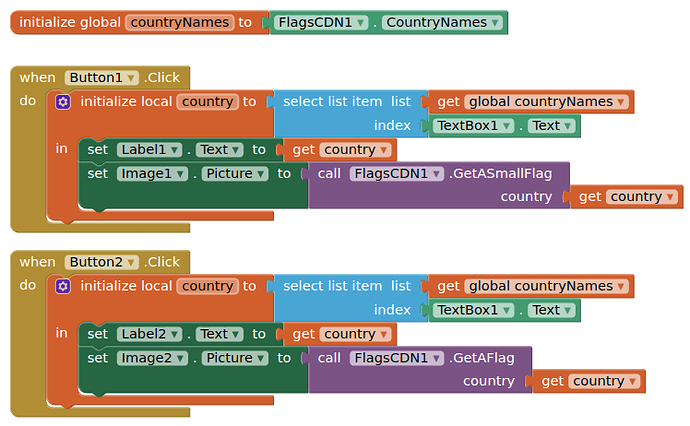Open get country dropdown beside Label2 setter
The width and height of the screenshot is (690, 426).
pyautogui.click(x=356, y=334)
